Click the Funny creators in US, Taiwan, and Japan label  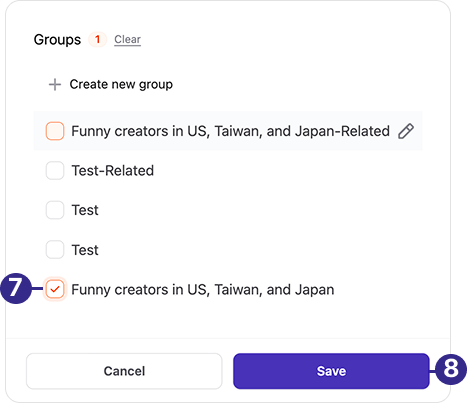tap(203, 289)
